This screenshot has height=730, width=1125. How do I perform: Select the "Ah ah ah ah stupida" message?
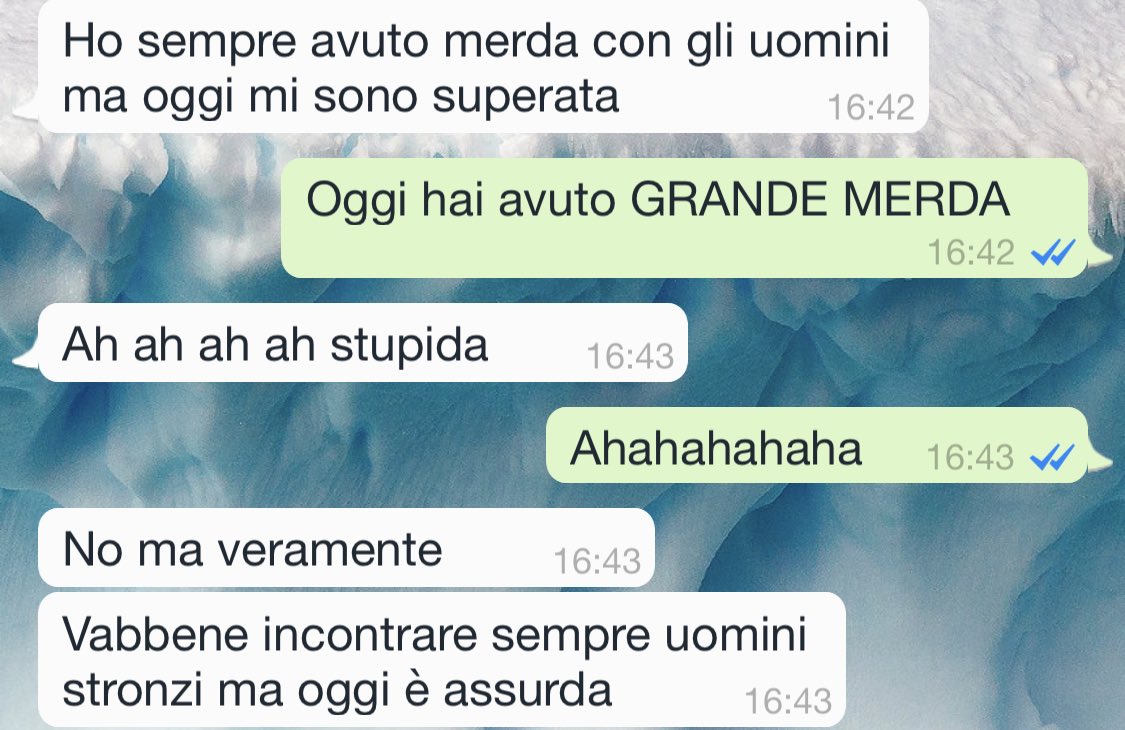pos(363,342)
